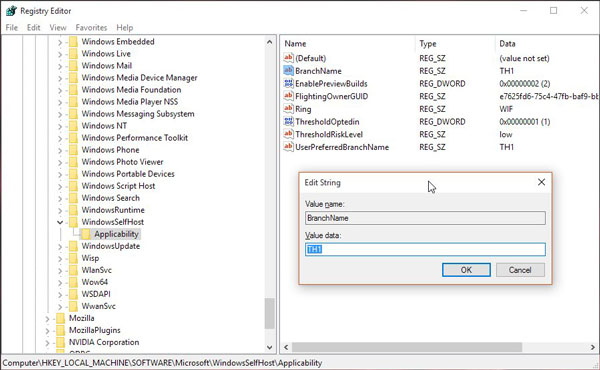Close the Edit String dialog

tap(541, 182)
